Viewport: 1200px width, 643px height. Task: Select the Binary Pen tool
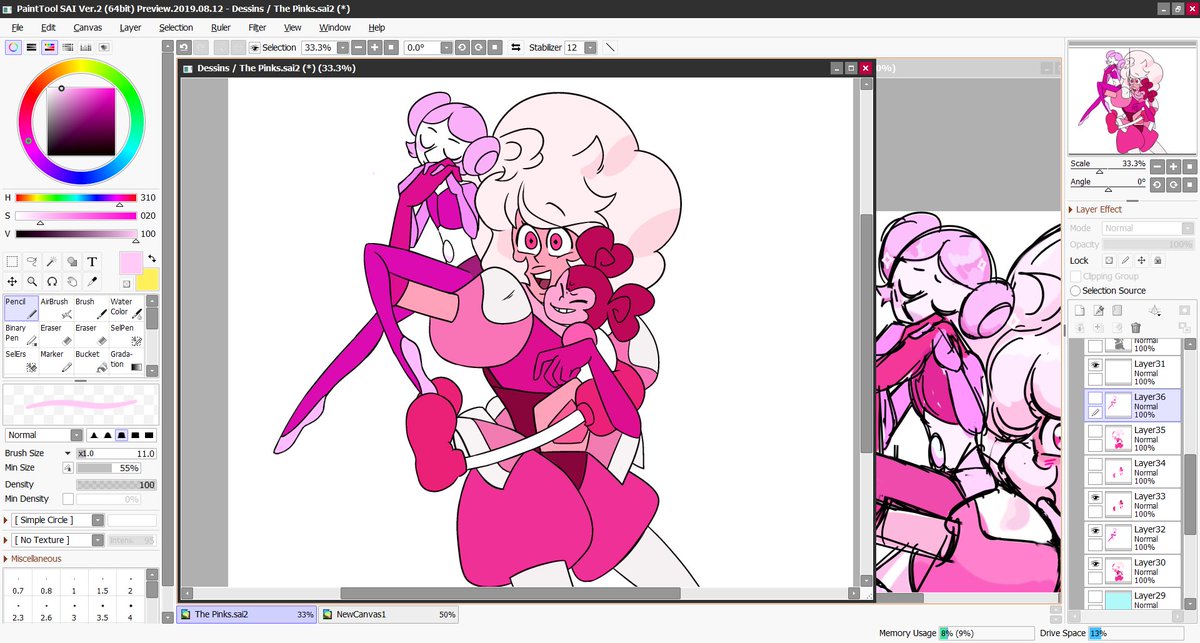(21, 335)
